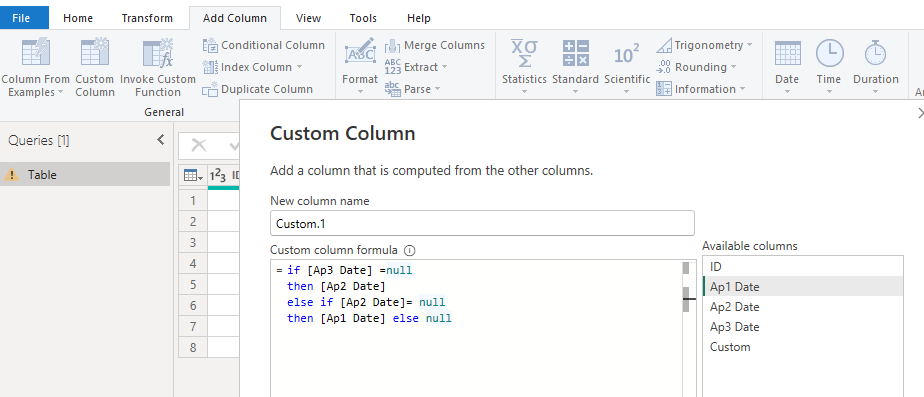Switch to the Tools tab
This screenshot has width=924, height=397.
click(363, 18)
